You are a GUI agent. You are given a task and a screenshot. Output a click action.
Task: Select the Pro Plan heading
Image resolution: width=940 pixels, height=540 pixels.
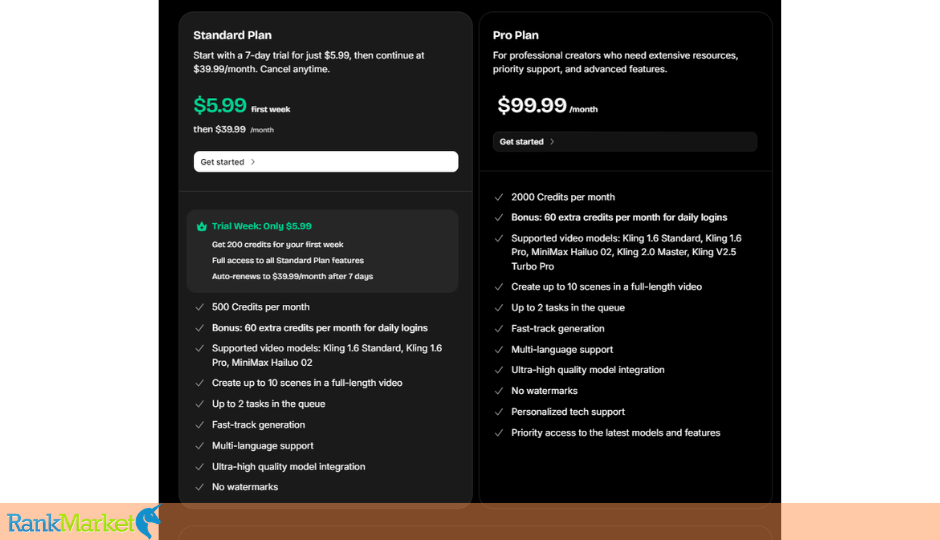516,35
